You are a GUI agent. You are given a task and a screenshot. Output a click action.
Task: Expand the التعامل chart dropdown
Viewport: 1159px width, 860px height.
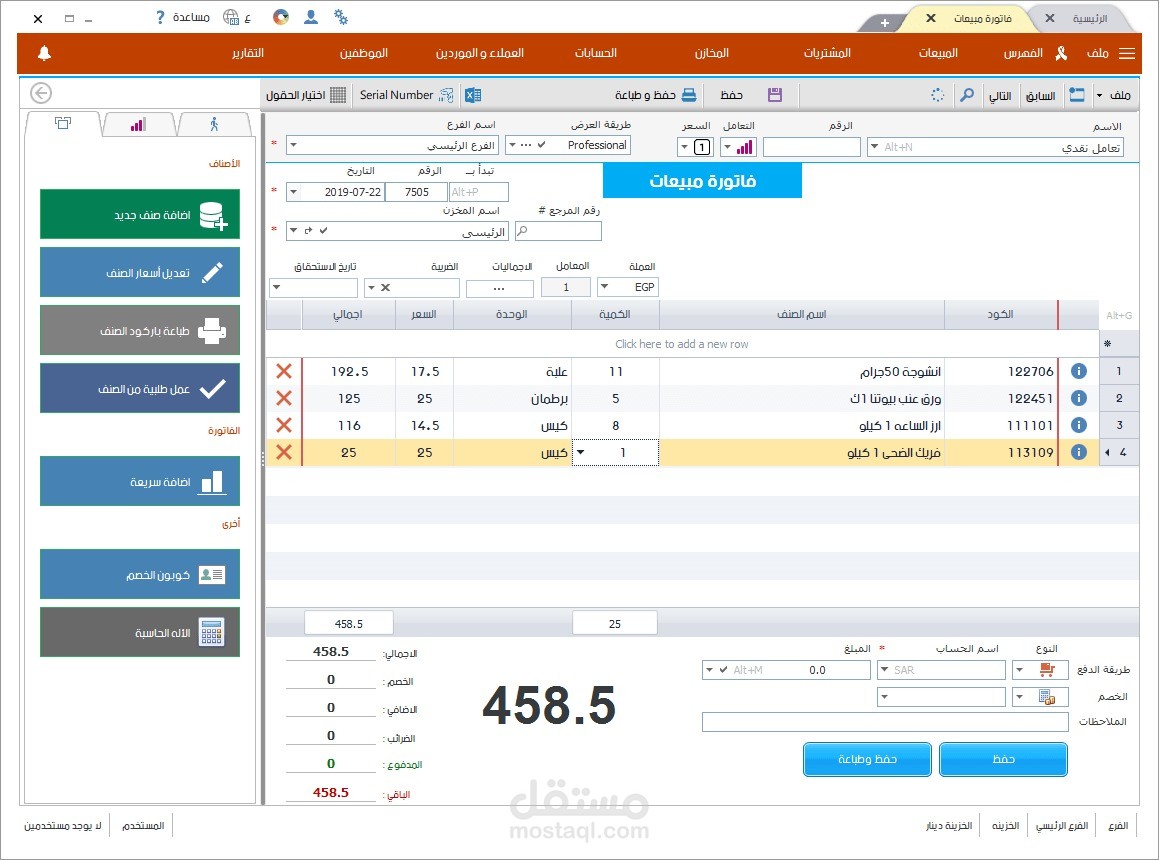728,147
